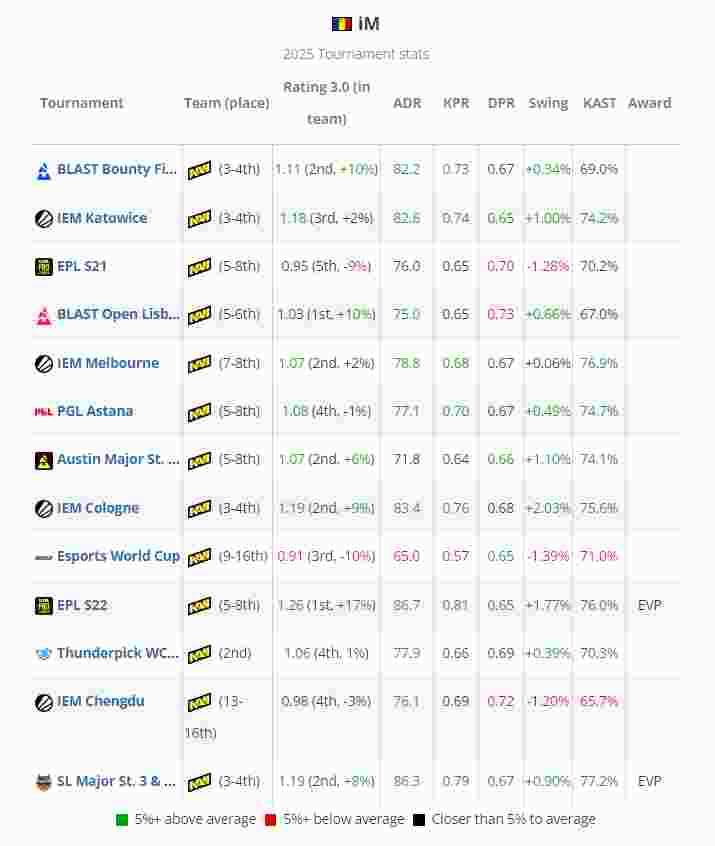715x846 pixels.
Task: Click the Romanian flag beside iM
Action: click(x=342, y=24)
